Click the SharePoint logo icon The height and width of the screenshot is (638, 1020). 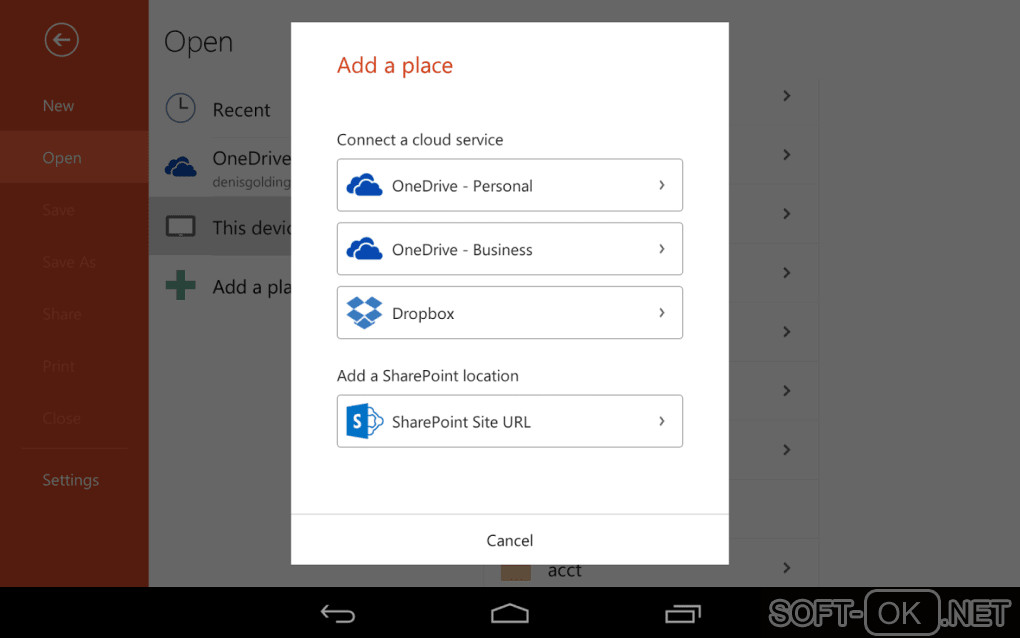[x=364, y=421]
